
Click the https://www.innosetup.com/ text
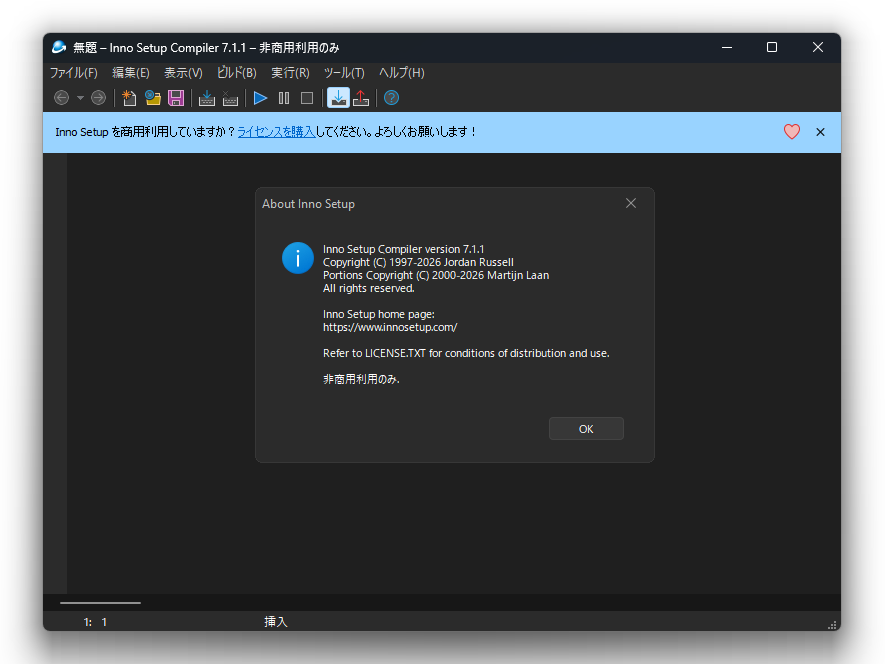390,327
